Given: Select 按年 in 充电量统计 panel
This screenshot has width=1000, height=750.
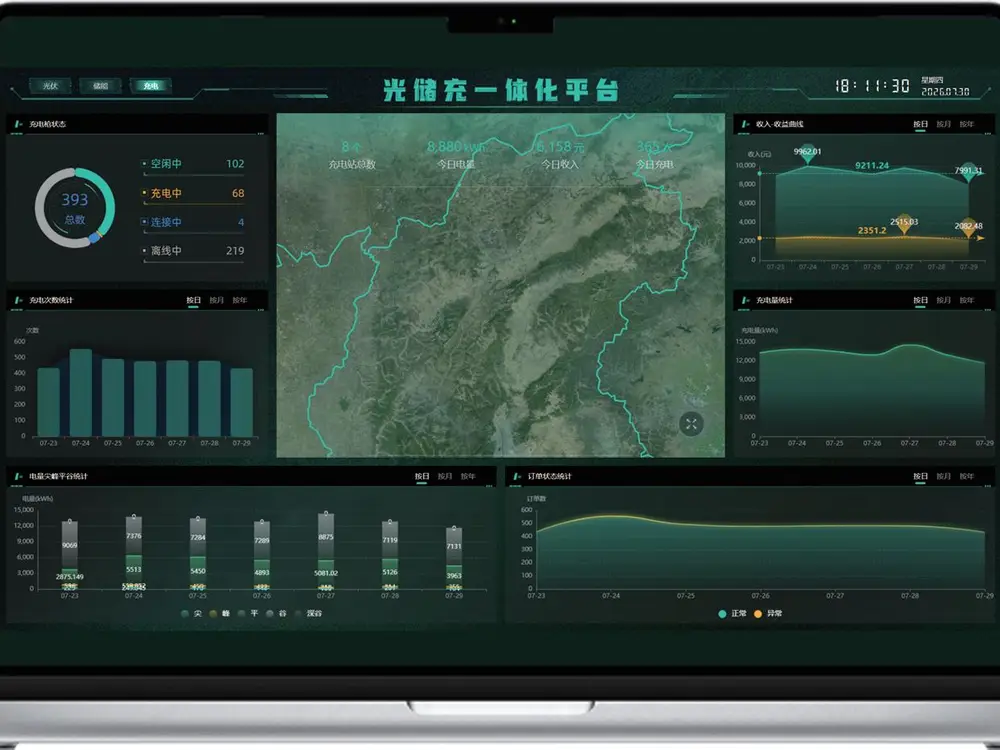Looking at the screenshot, I should [967, 300].
